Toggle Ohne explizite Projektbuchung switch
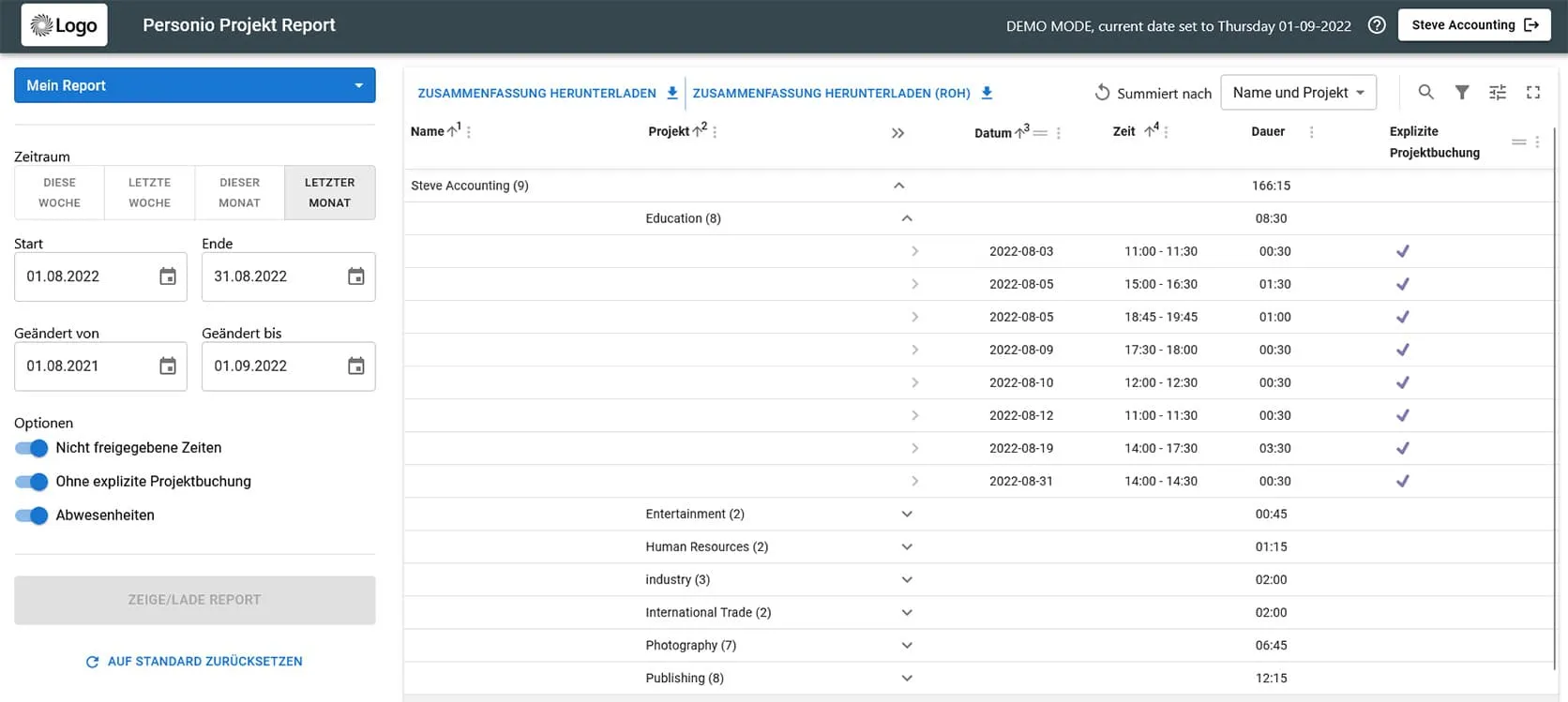The width and height of the screenshot is (1568, 702). tap(32, 482)
